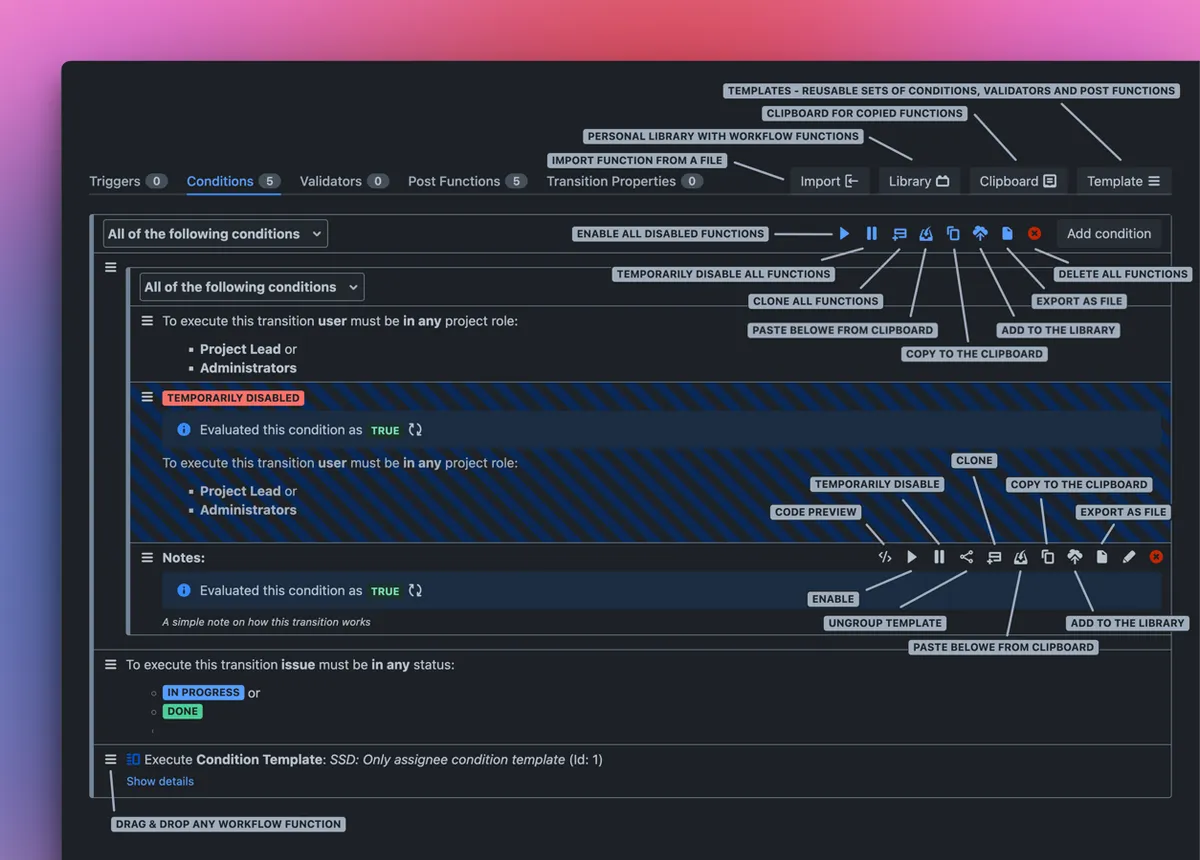Viewport: 1200px width, 860px height.
Task: Open the Validators tab
Action: [x=344, y=181]
